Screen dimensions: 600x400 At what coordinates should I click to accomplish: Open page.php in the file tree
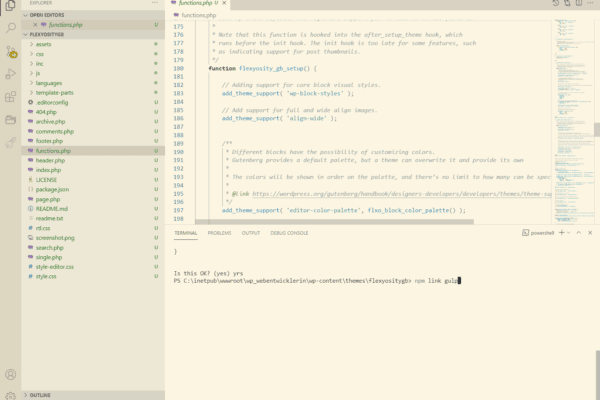click(93, 199)
